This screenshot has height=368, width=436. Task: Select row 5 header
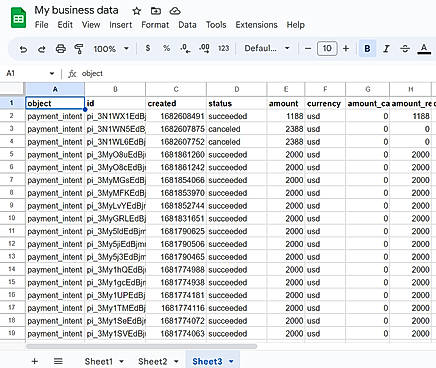click(12, 155)
